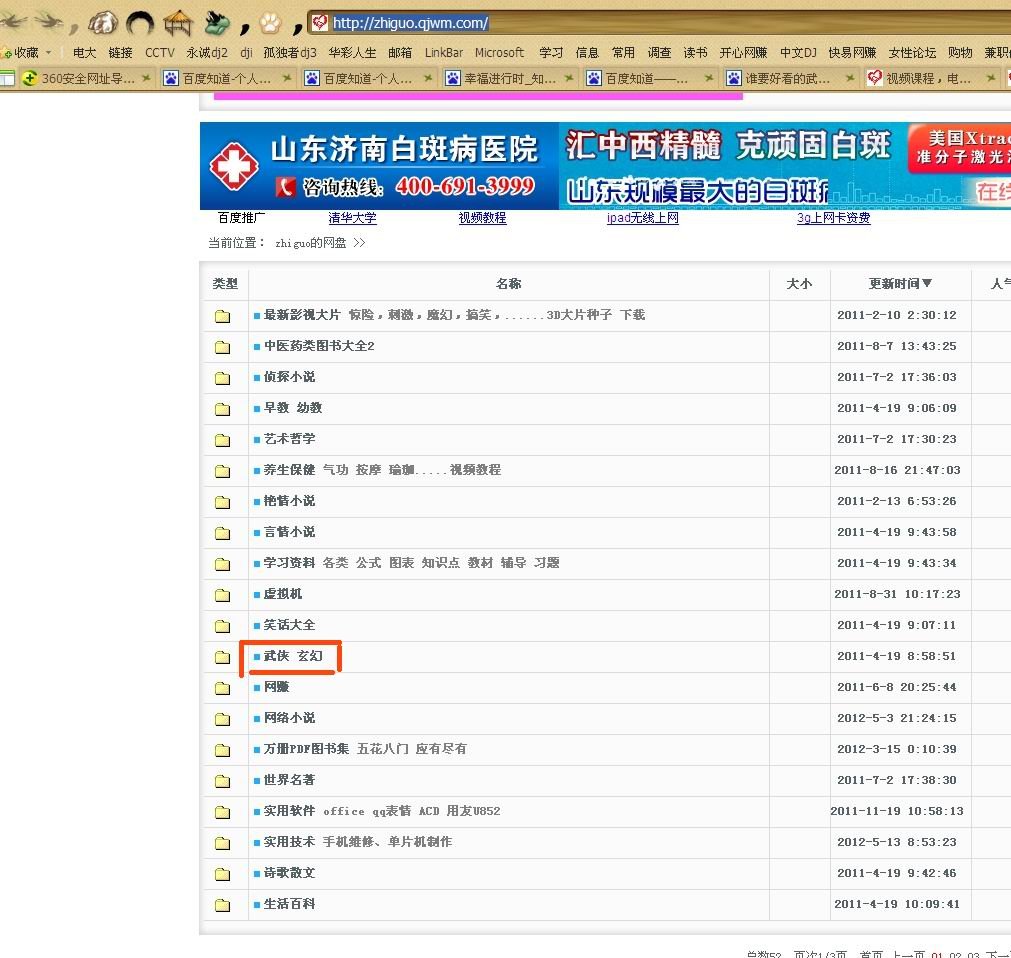Click the CCTV bookmark in favorites bar
This screenshot has width=1011, height=958.
pyautogui.click(x=159, y=53)
